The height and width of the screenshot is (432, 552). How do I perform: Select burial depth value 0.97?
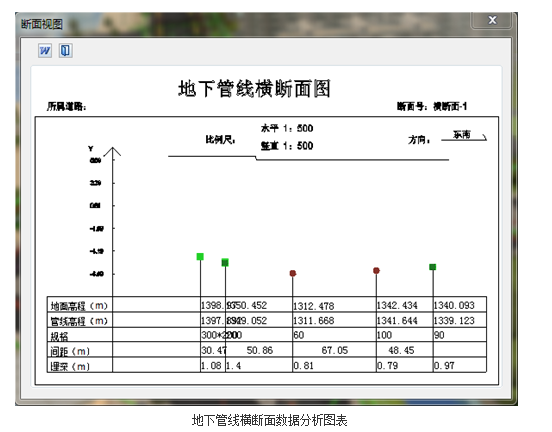(x=444, y=366)
